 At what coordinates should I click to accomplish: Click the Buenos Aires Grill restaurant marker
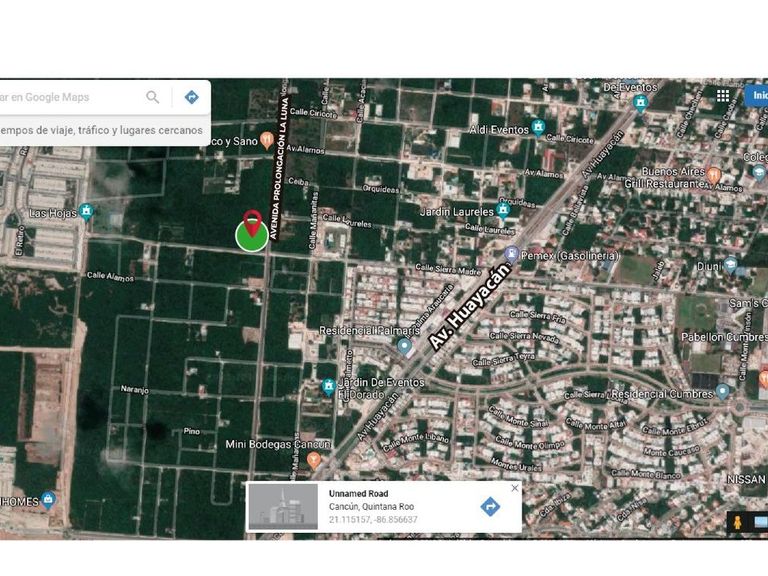(x=714, y=175)
